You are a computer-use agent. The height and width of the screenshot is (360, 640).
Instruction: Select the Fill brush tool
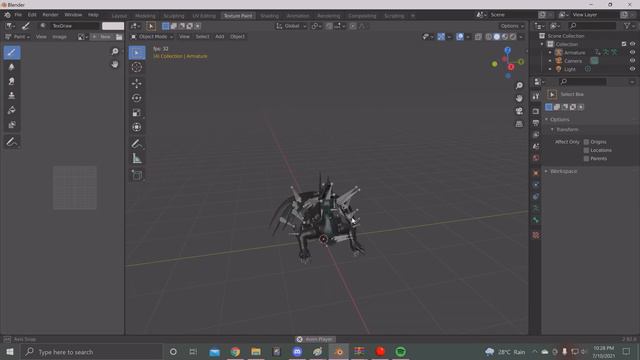click(x=12, y=110)
